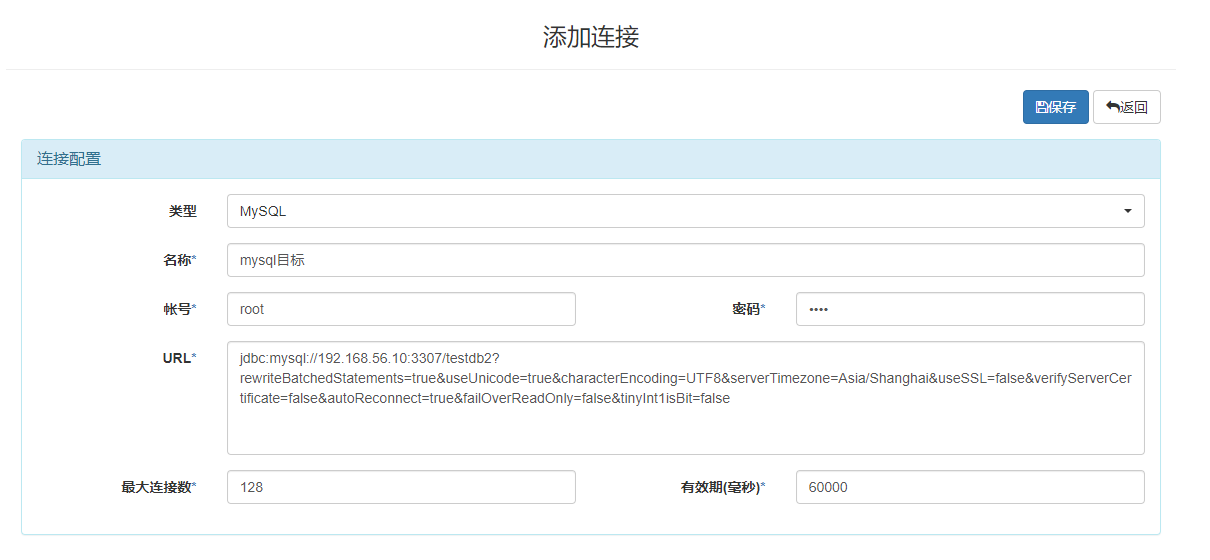Image resolution: width=1210 pixels, height=560 pixels.
Task: Click the reply arrow icon on 返回
Action: (x=1112, y=107)
